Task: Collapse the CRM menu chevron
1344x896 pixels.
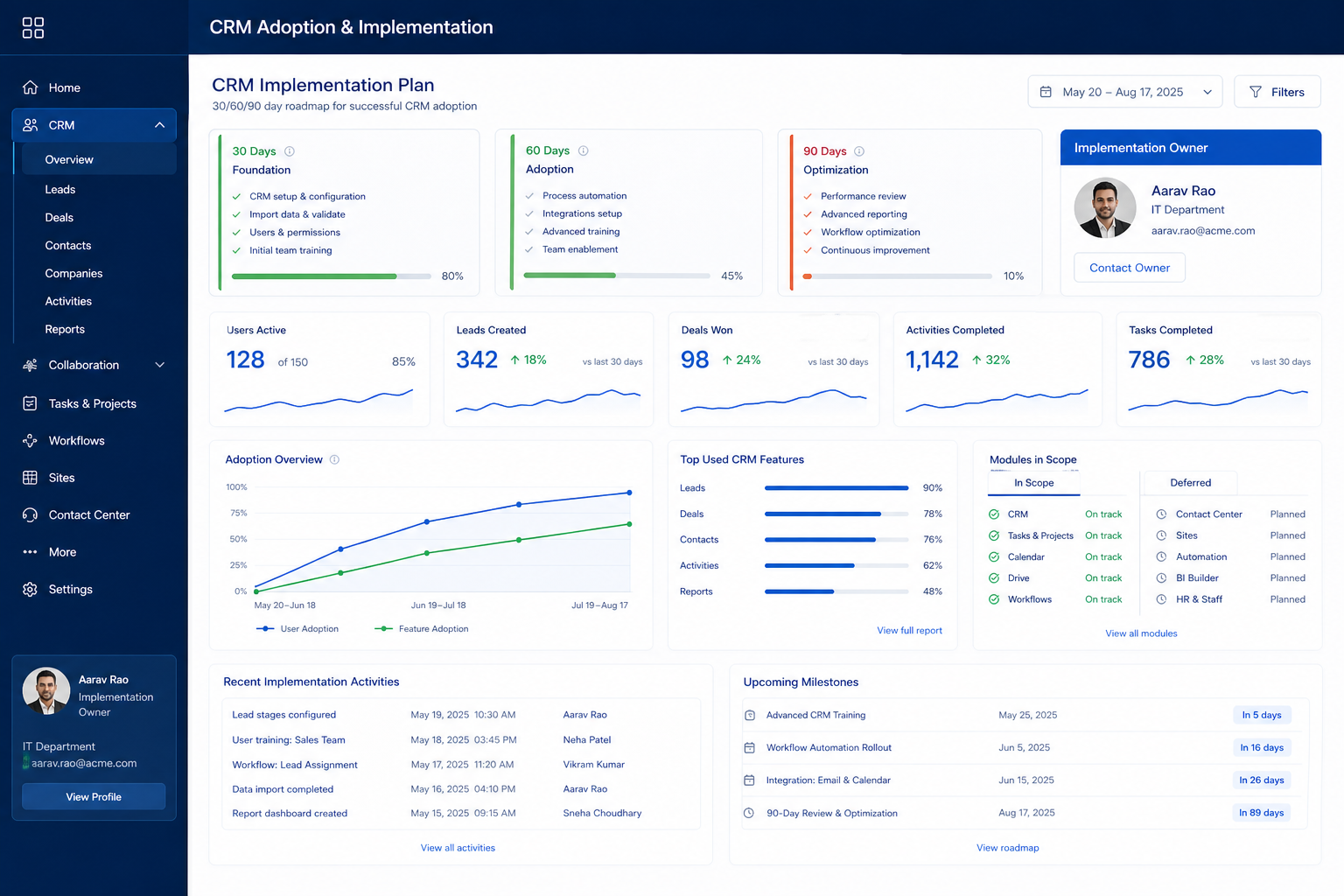Action: pos(159,125)
